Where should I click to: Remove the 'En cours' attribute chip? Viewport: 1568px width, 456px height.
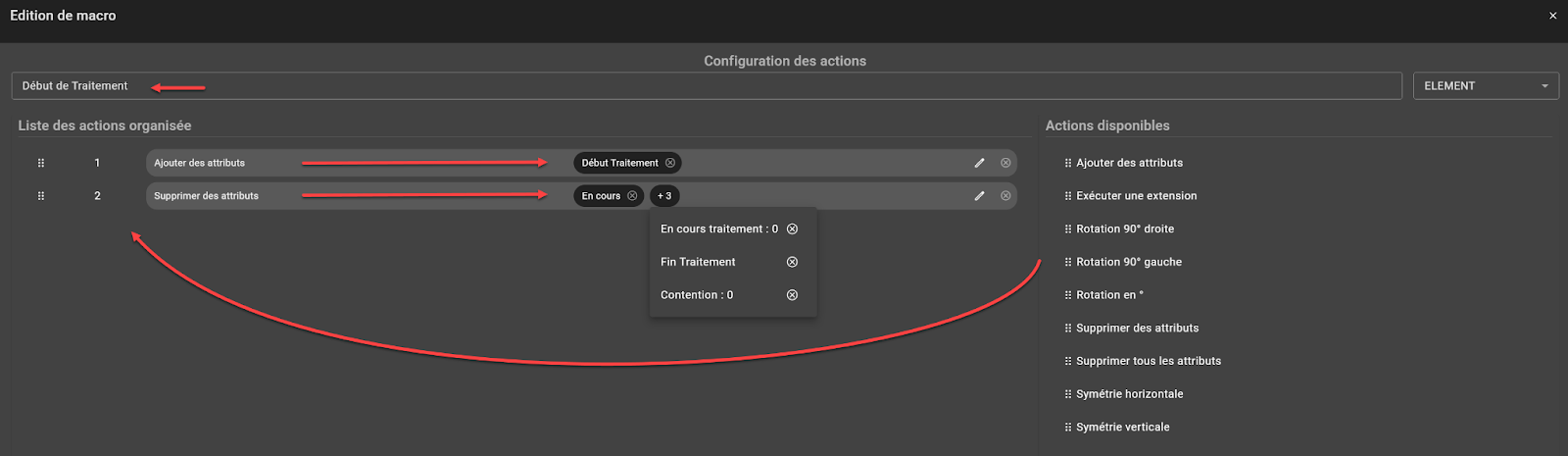pos(632,196)
